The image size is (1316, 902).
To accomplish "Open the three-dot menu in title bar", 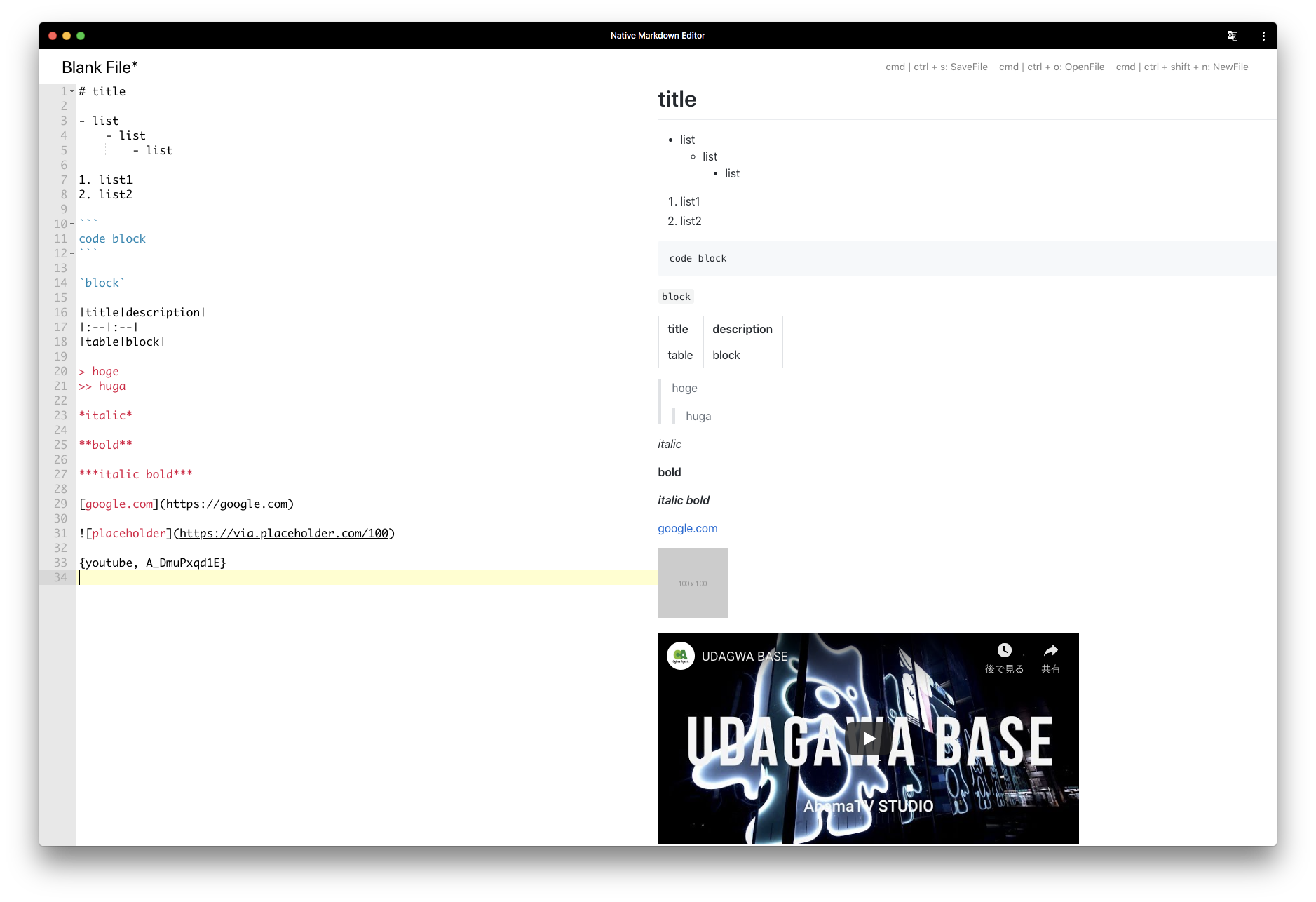I will (1263, 36).
